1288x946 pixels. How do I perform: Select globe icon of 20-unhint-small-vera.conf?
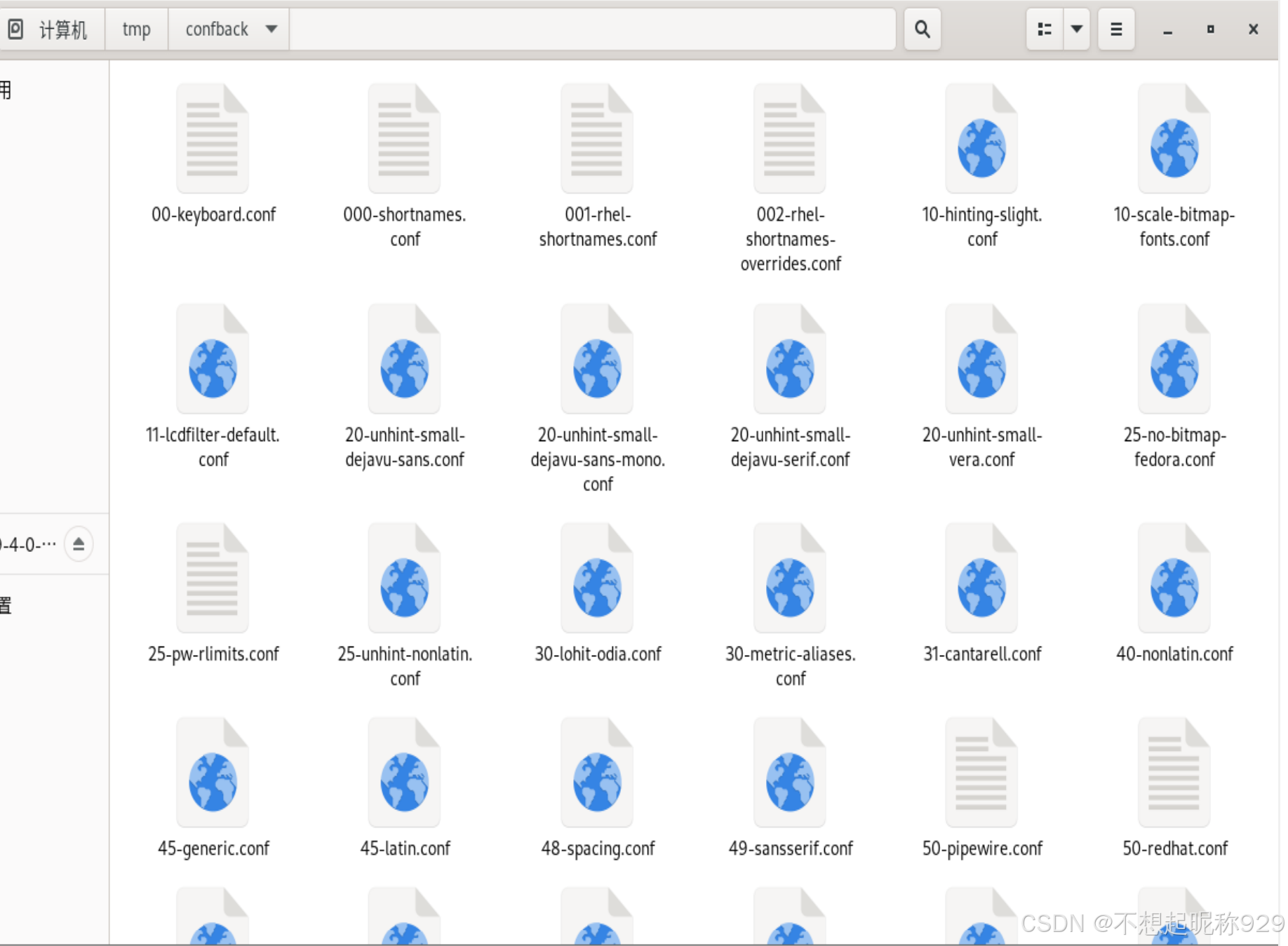tap(981, 358)
